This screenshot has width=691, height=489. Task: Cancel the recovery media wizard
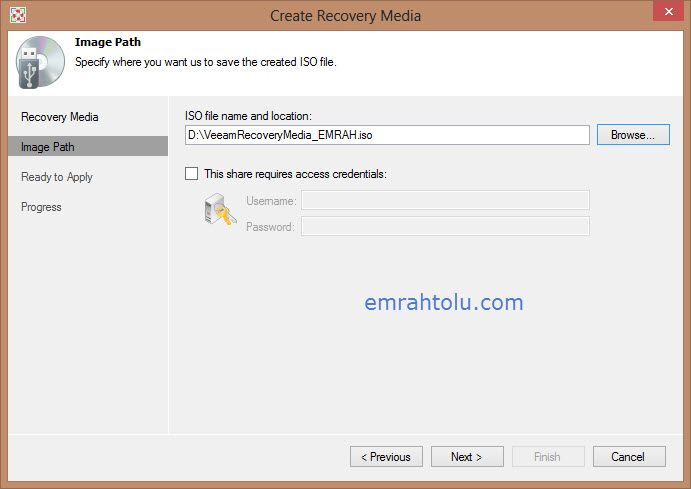tap(629, 457)
